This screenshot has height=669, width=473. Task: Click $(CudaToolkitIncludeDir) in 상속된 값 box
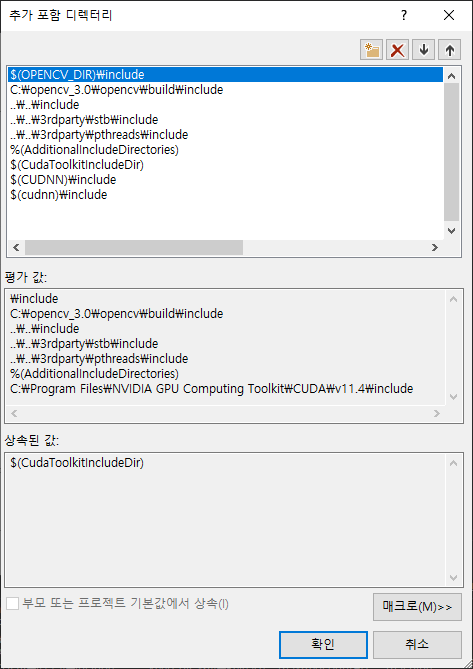[x=77, y=463]
